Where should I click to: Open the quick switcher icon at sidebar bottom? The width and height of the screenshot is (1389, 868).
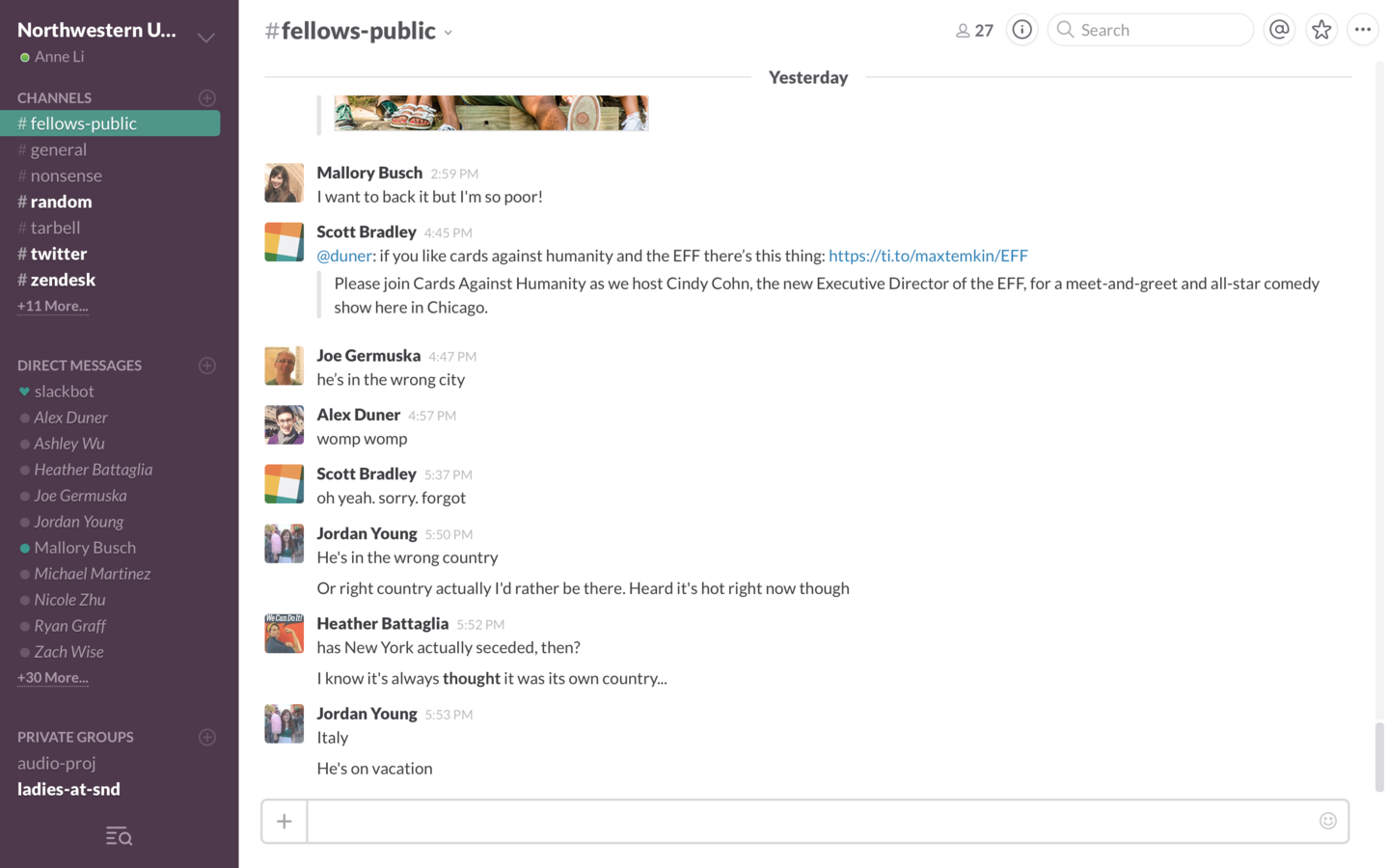click(119, 836)
